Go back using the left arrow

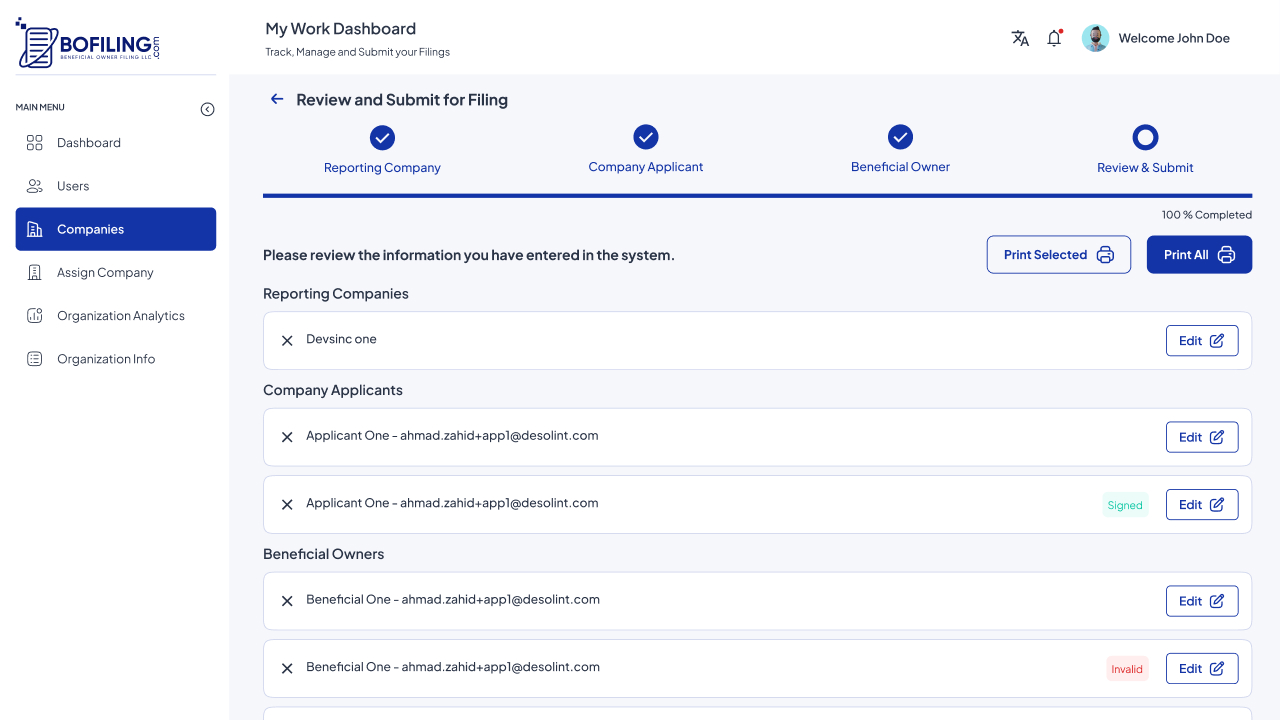[277, 99]
